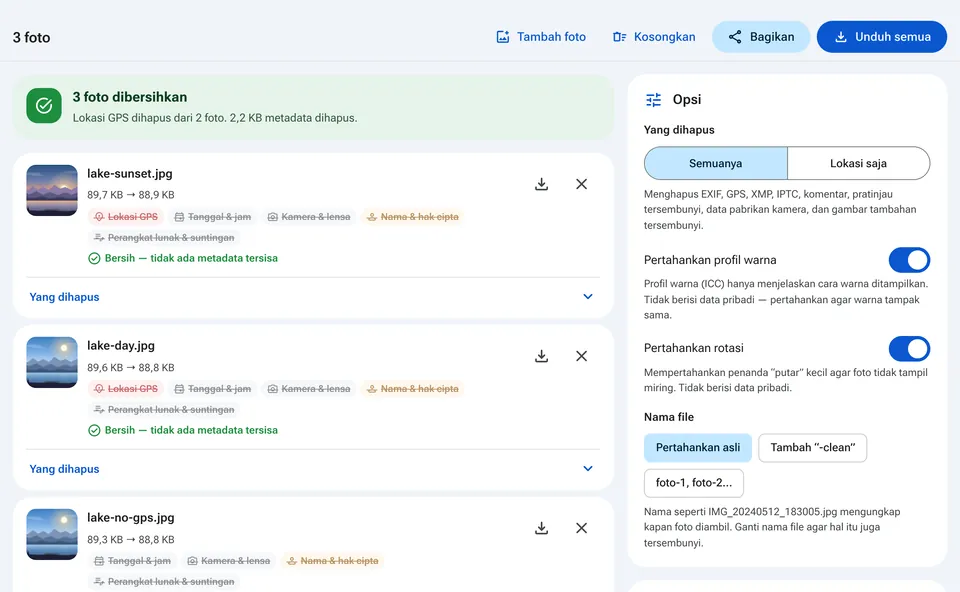Screen dimensions: 960x592
Task: Open lake-day.jpg thumbnail
Action: coord(52,362)
